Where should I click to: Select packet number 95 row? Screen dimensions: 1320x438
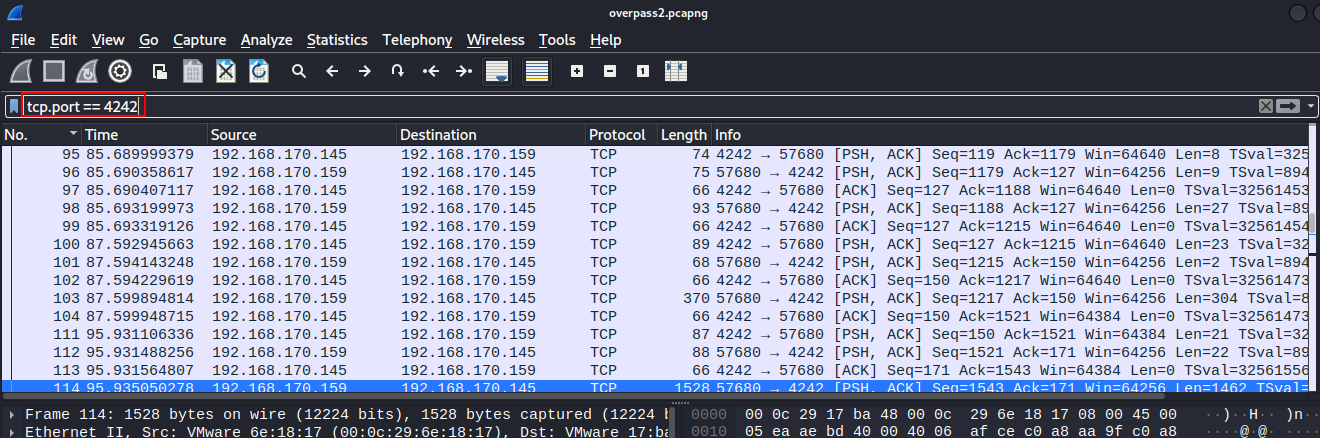pos(654,155)
